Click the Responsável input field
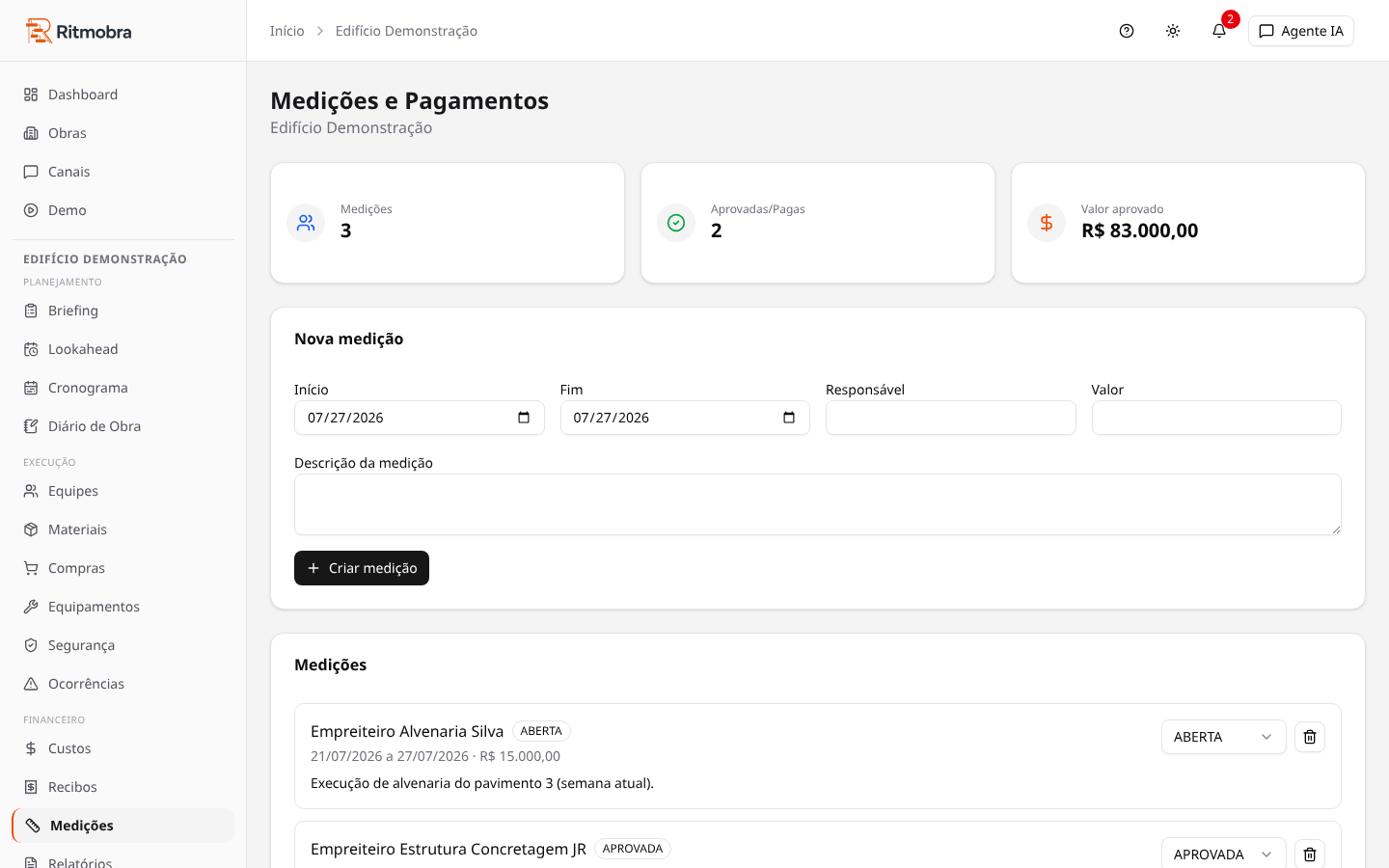The width and height of the screenshot is (1389, 868). [951, 418]
